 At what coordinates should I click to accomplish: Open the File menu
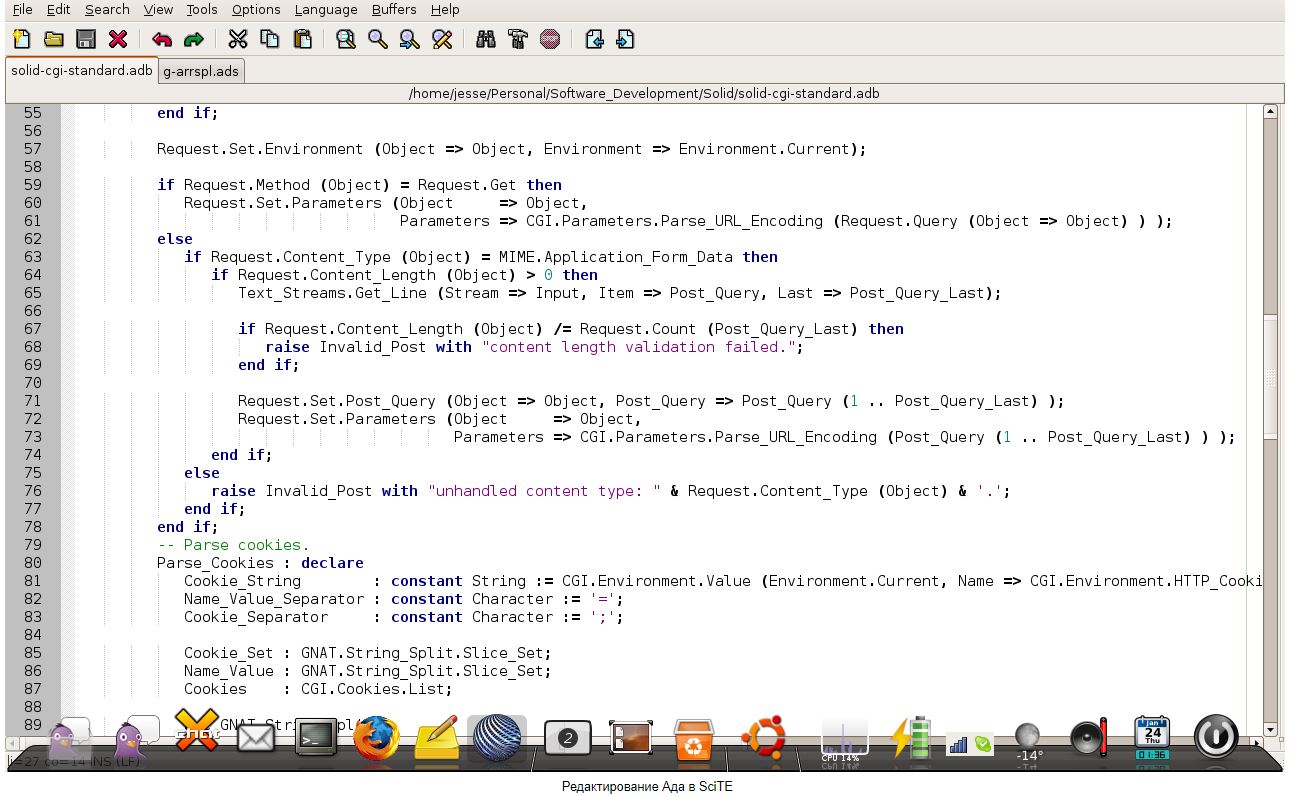point(22,9)
